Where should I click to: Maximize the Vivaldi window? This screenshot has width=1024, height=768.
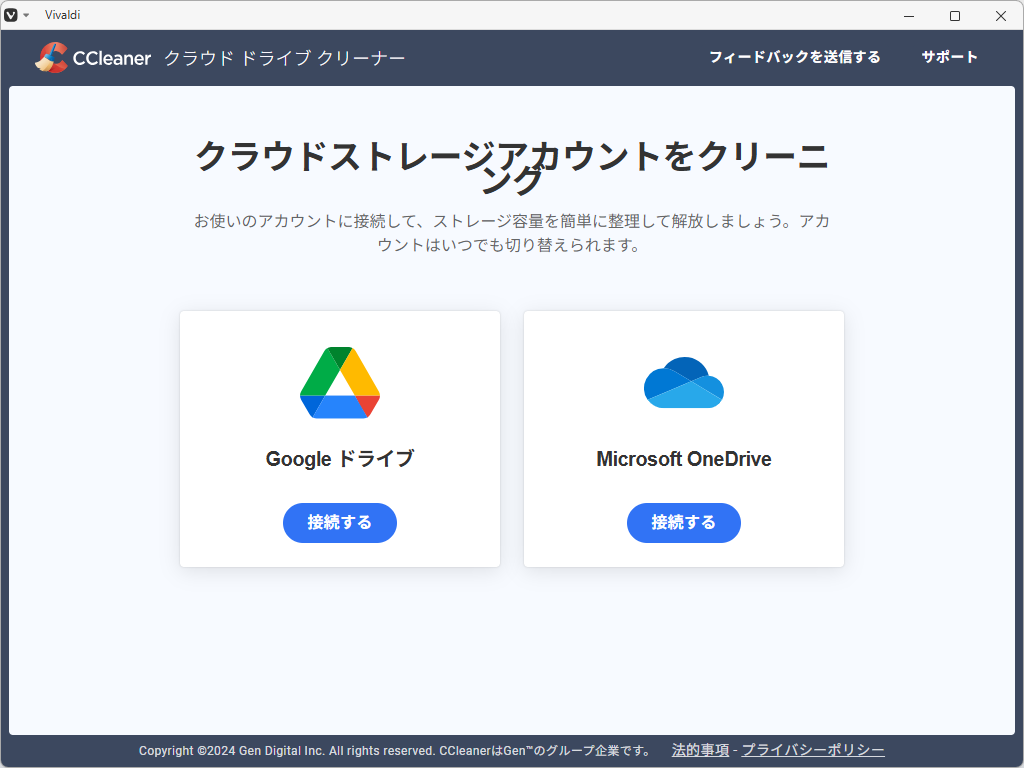[955, 16]
